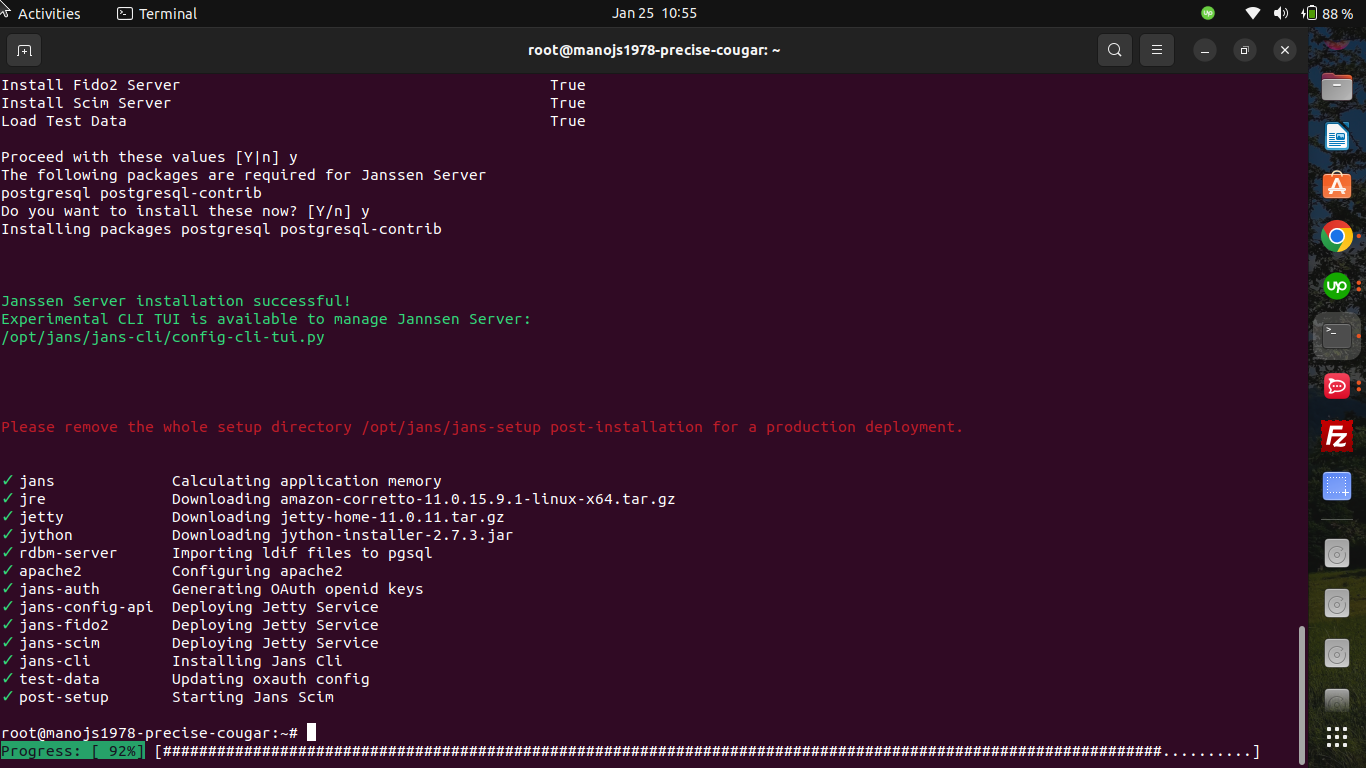Image resolution: width=1366 pixels, height=768 pixels.
Task: Open search in the Terminal title bar
Action: click(x=1114, y=49)
